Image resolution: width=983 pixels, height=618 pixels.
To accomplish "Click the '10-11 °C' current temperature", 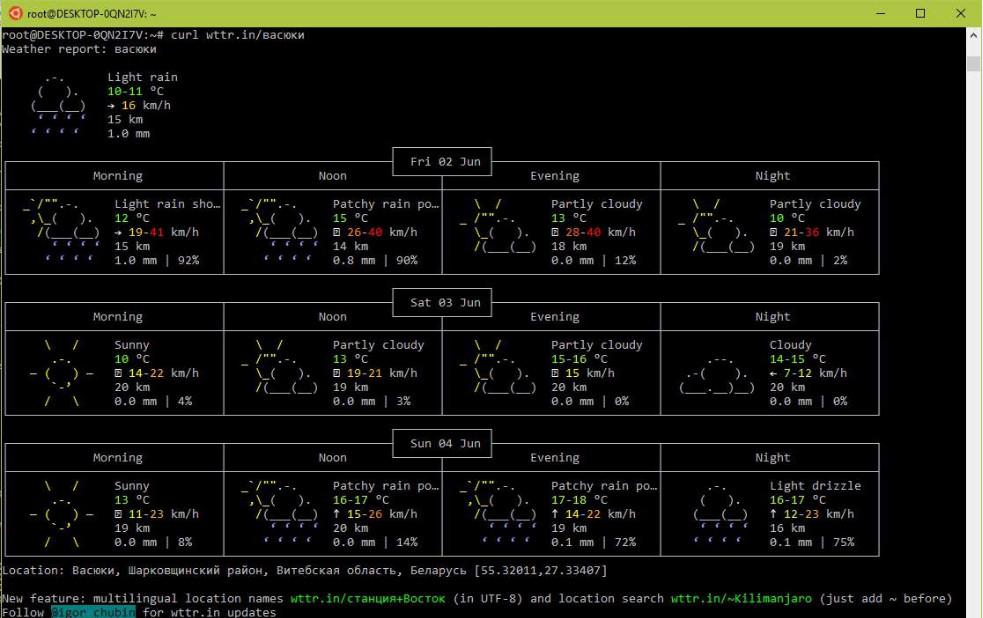I will click(135, 91).
